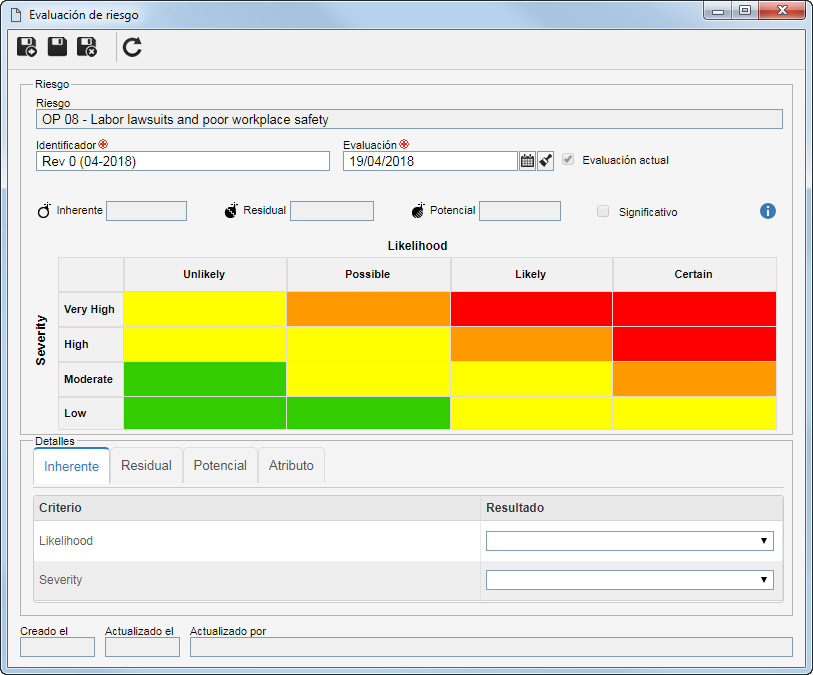Click the Actualizado por field
The width and height of the screenshot is (813, 675).
[x=491, y=647]
